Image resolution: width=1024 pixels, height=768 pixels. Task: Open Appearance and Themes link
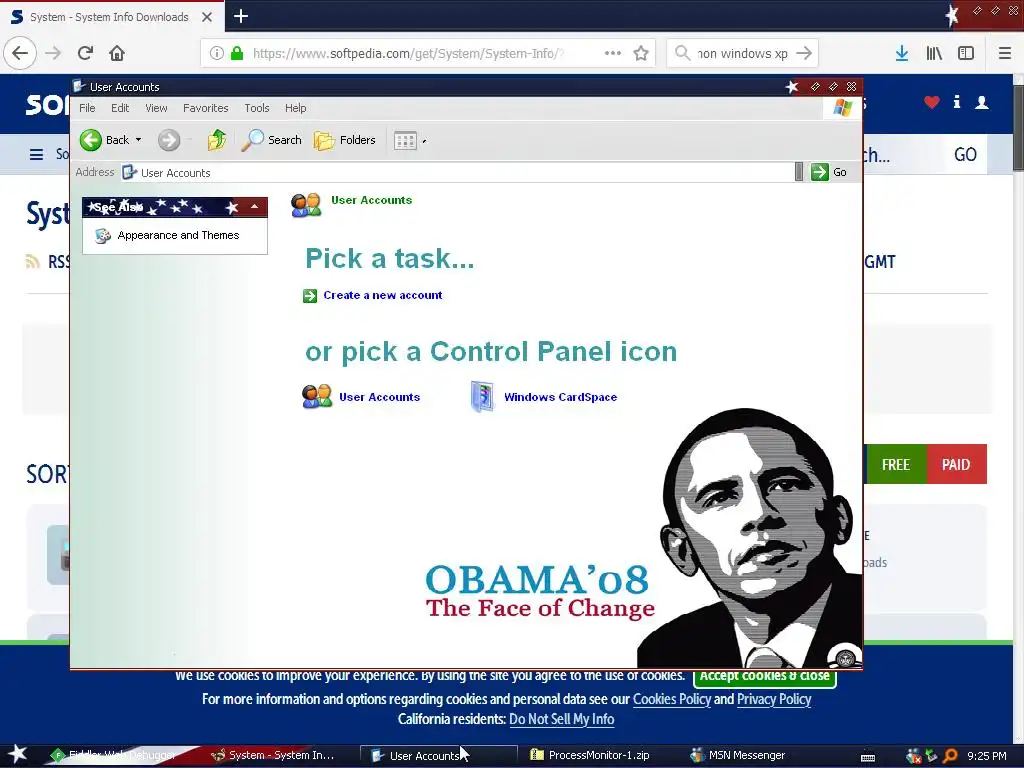tap(178, 235)
